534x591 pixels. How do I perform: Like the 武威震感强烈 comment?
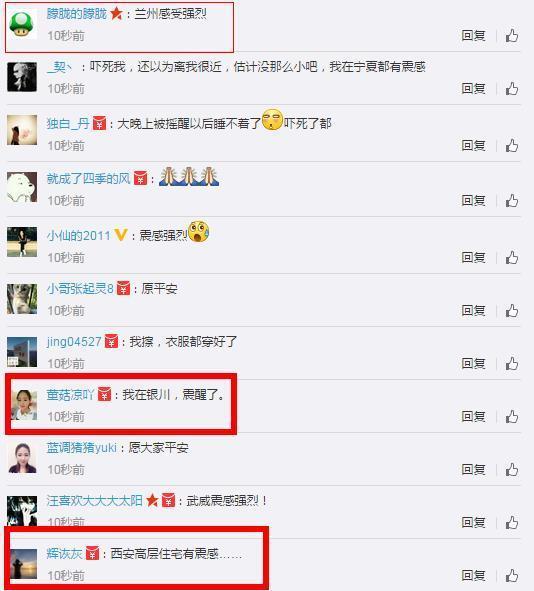coord(512,523)
